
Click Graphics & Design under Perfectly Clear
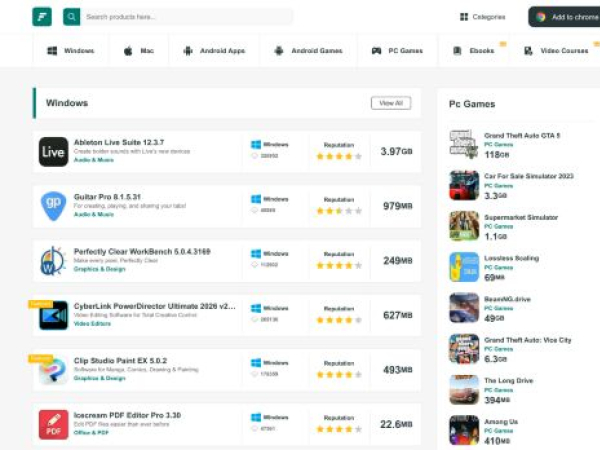(x=99, y=269)
